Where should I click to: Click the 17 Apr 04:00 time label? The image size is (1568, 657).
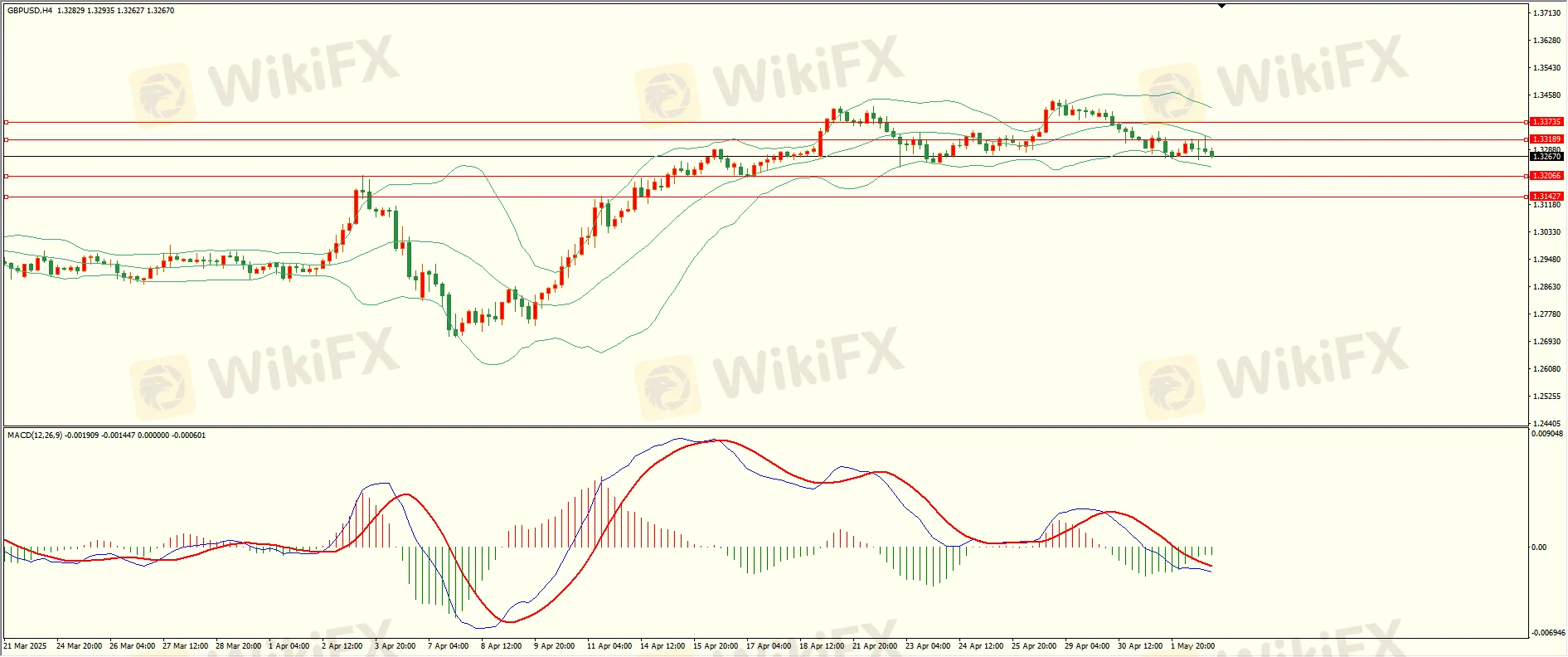tap(769, 646)
